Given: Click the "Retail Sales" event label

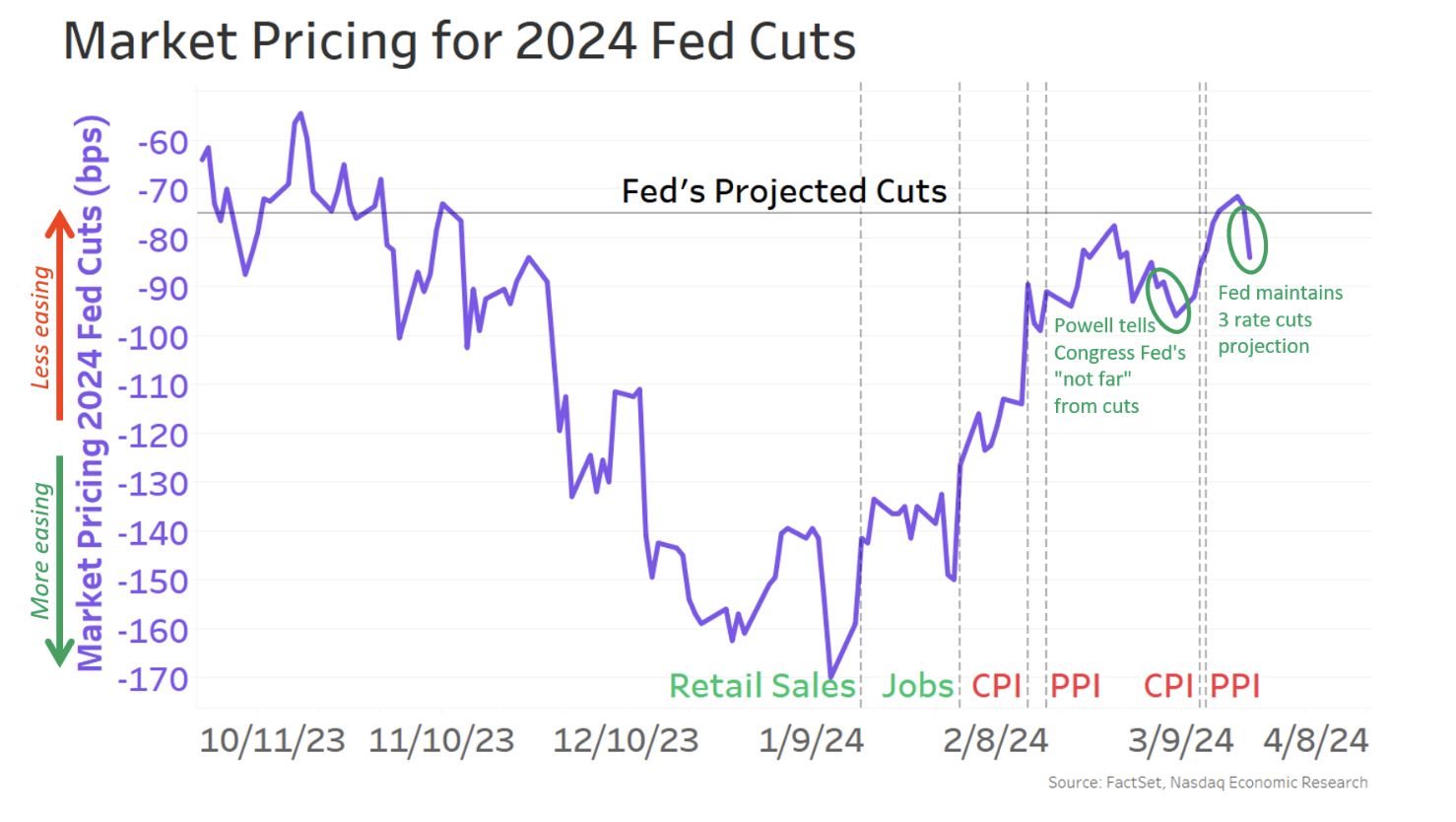Looking at the screenshot, I should coord(761,686).
